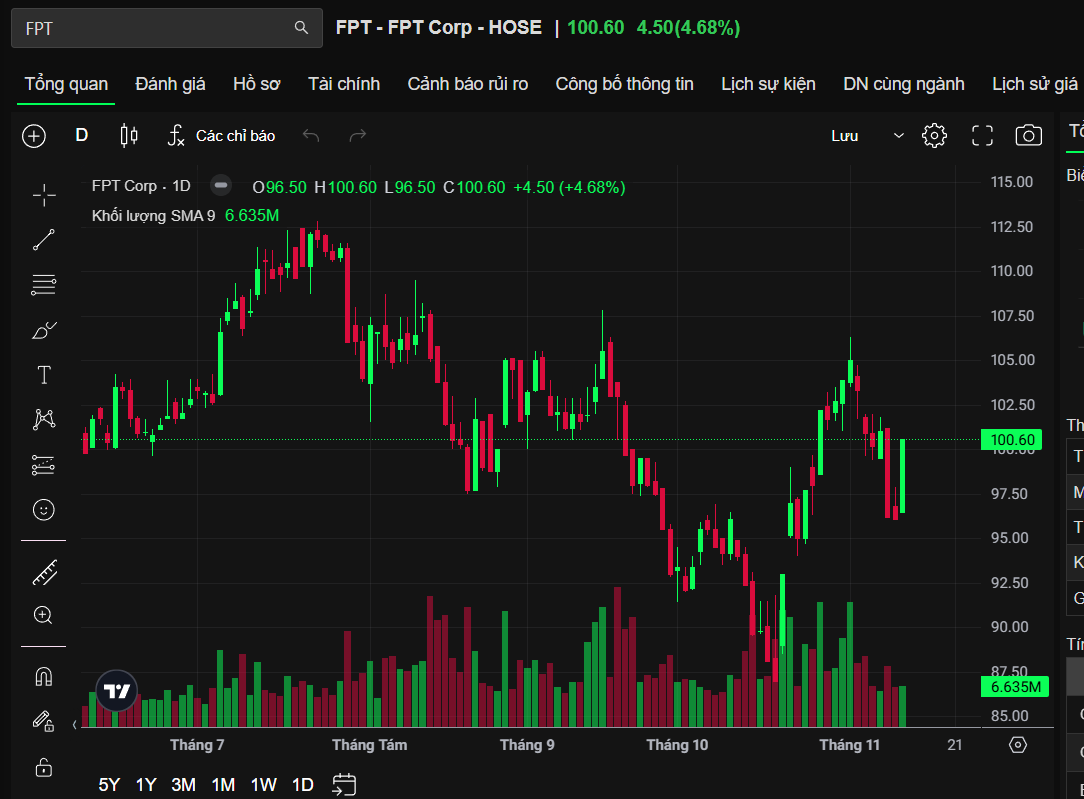This screenshot has width=1084, height=799.
Task: Select the trend line drawing tool
Action: click(43, 240)
